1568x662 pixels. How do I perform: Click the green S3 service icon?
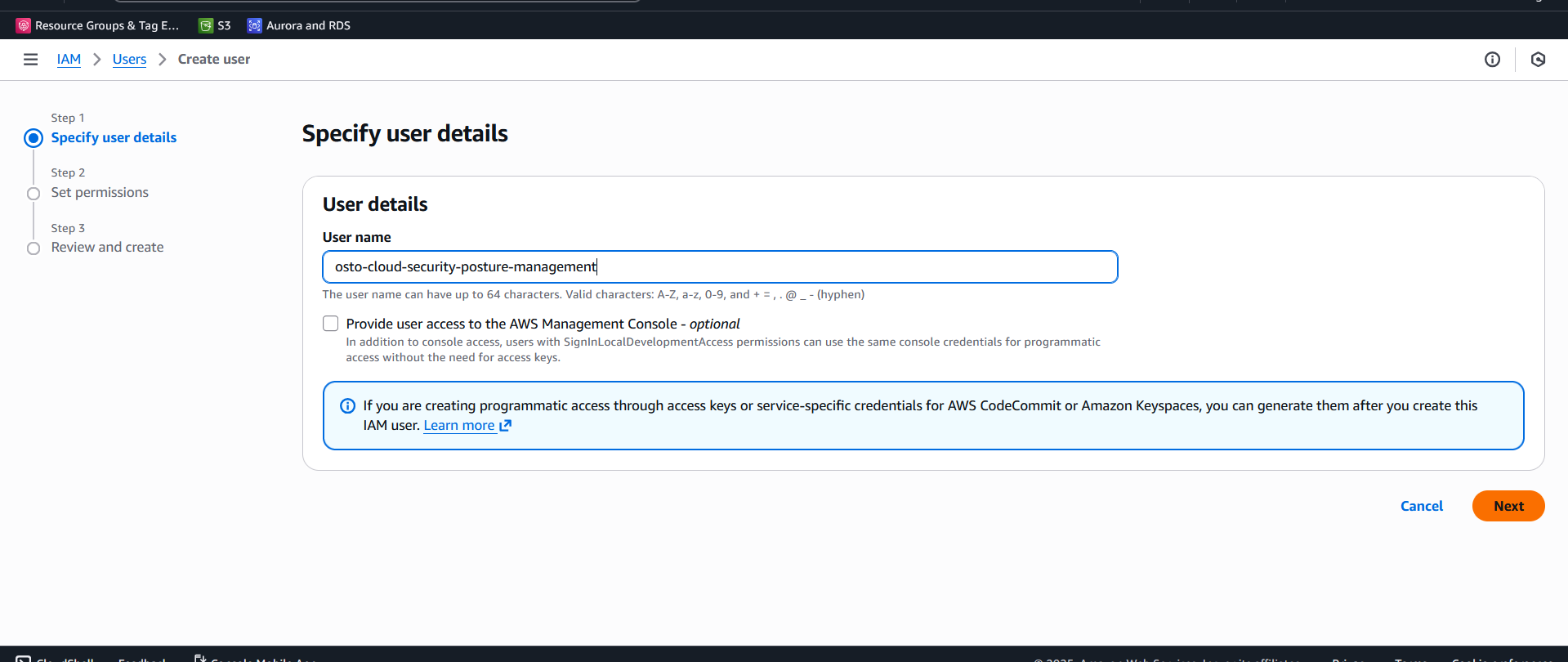(x=206, y=25)
